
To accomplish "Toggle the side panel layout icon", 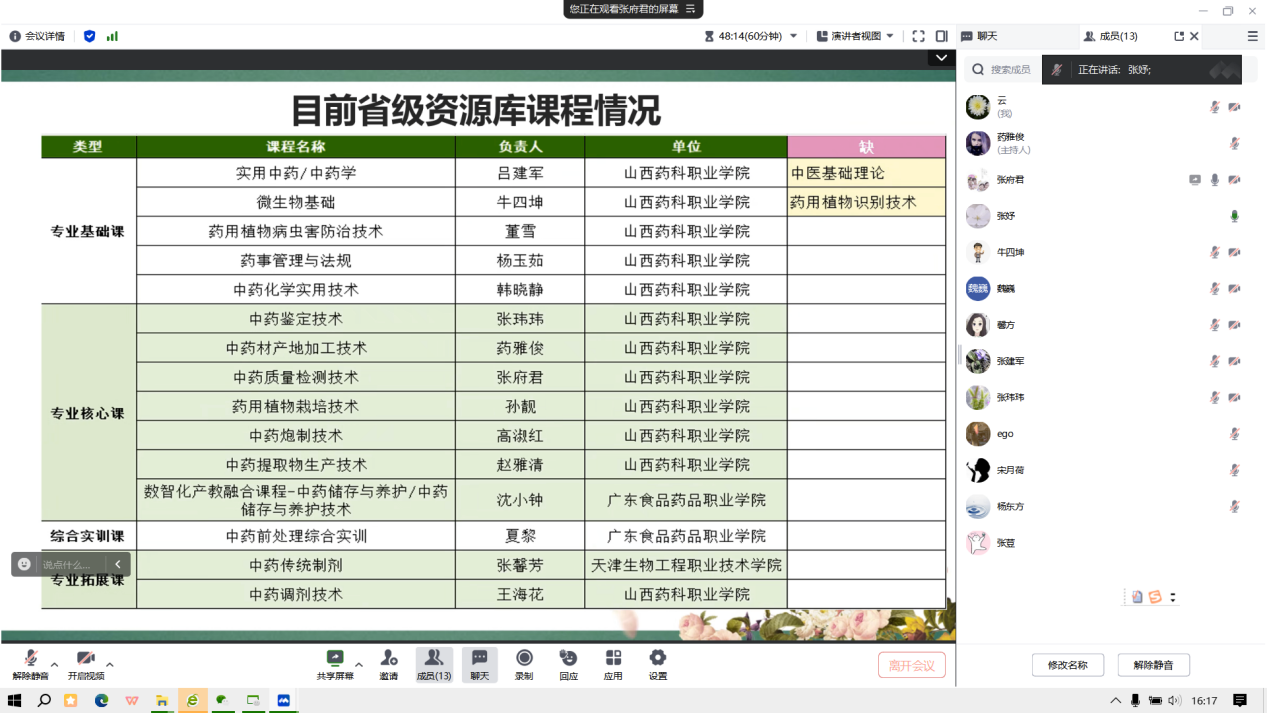I will click(x=941, y=36).
